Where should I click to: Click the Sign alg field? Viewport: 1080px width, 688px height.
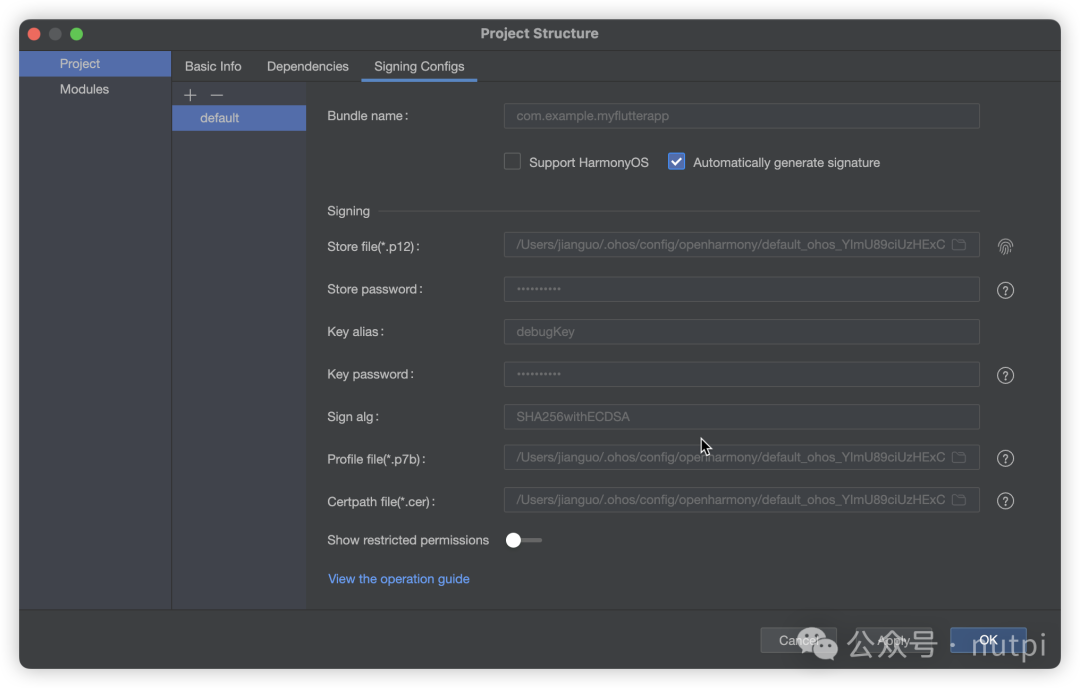[x=741, y=417]
